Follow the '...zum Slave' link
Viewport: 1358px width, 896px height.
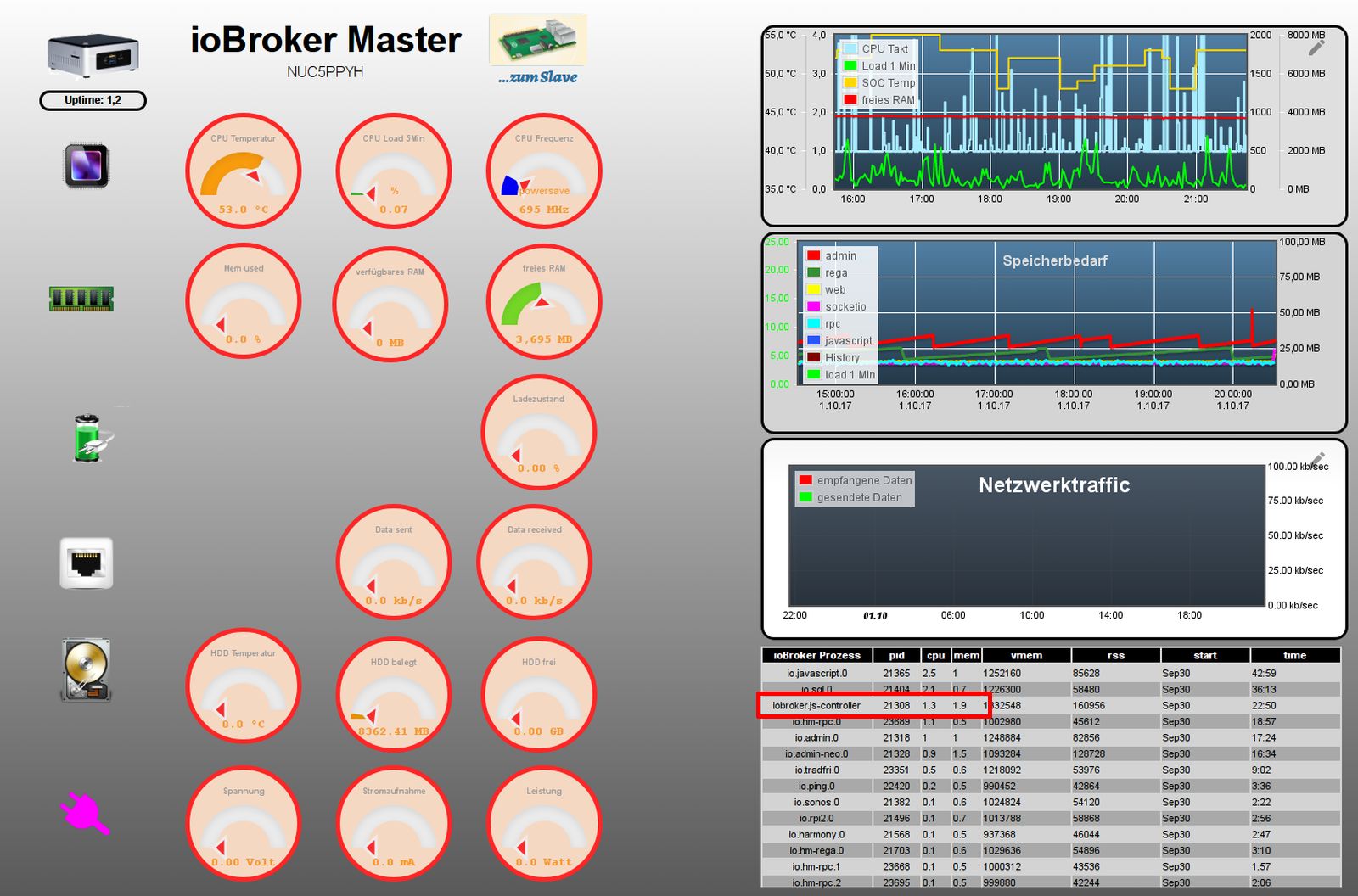pos(537,77)
